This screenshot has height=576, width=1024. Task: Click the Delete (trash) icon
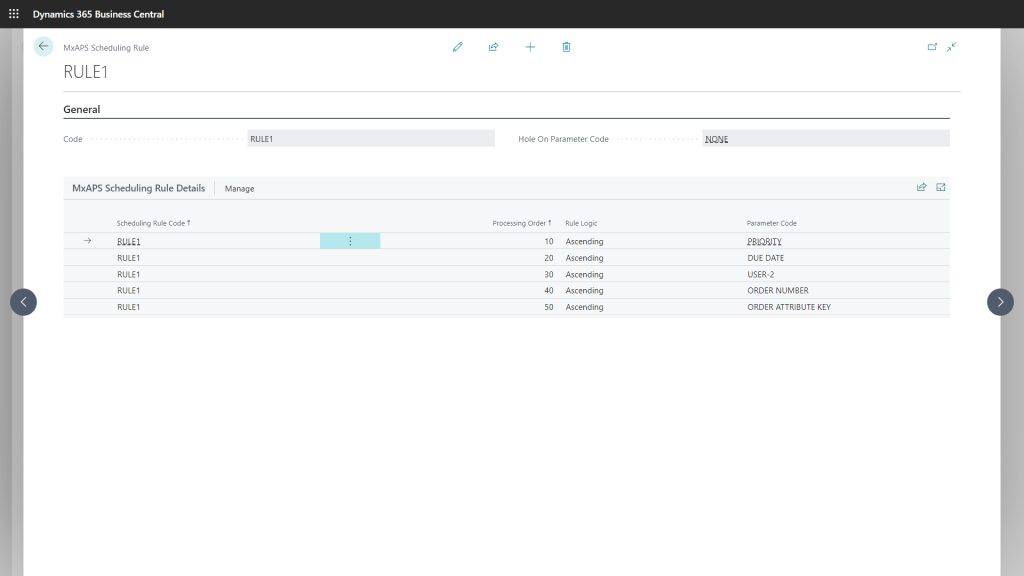[x=566, y=47]
